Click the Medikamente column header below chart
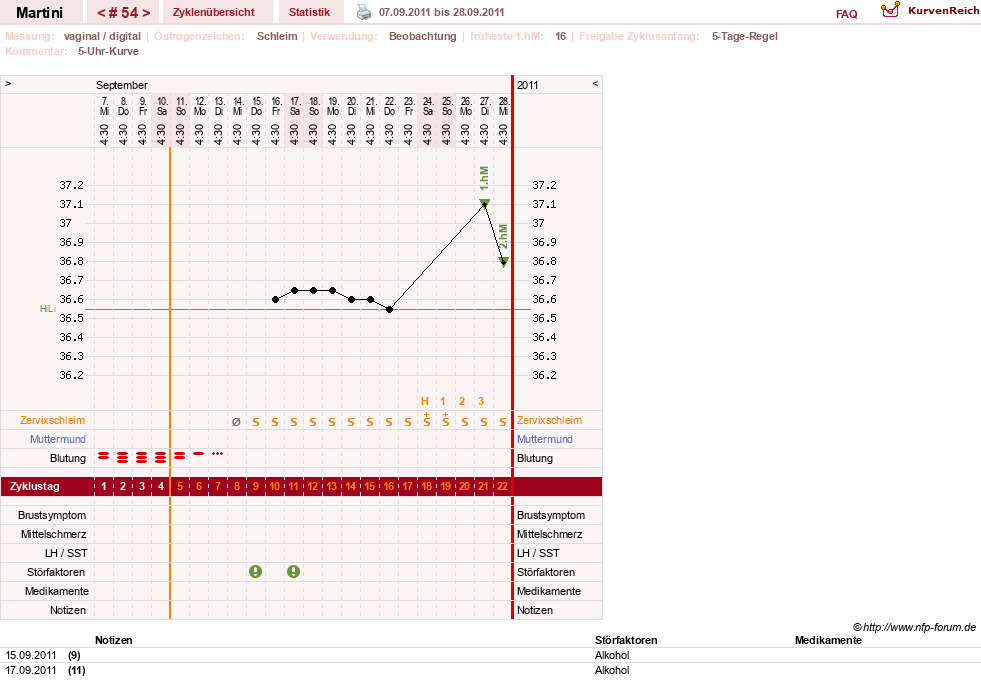This screenshot has height=699, width=981. pyautogui.click(x=828, y=640)
